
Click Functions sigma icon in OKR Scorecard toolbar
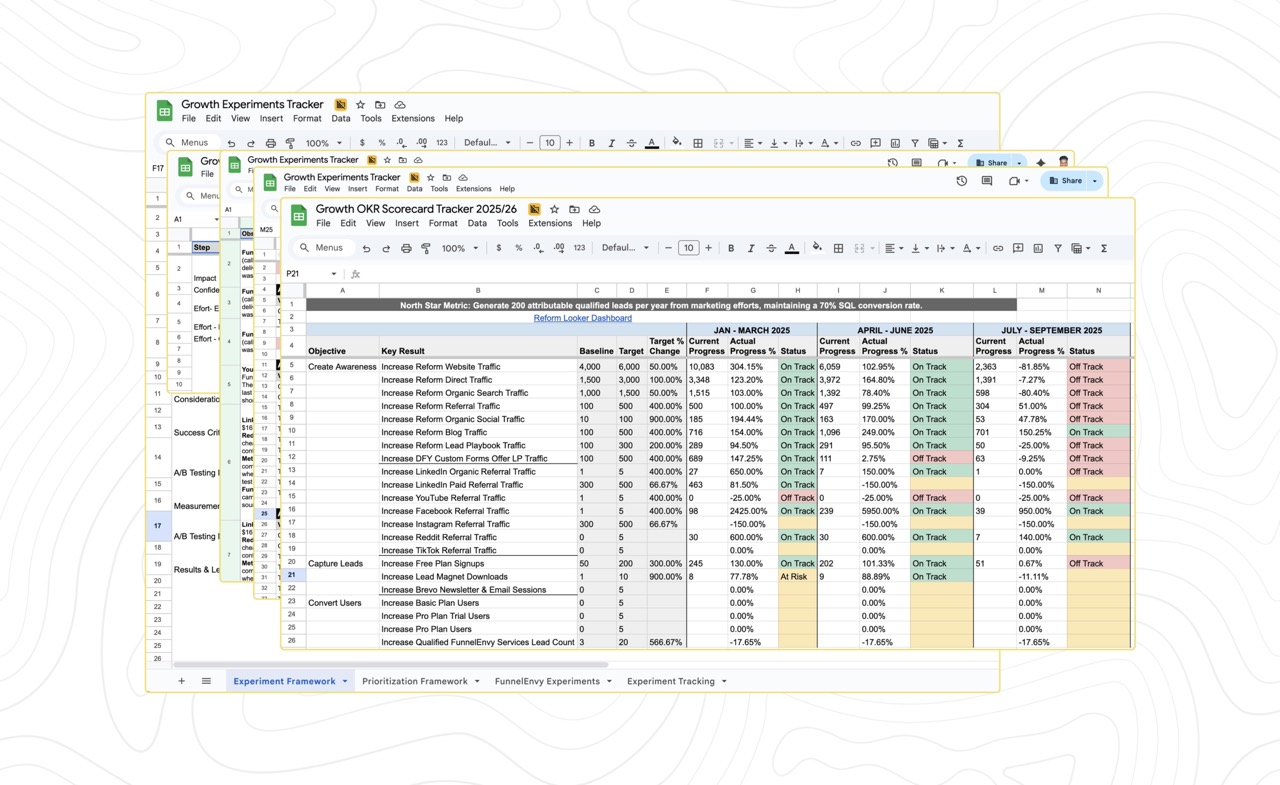pyautogui.click(x=1104, y=248)
